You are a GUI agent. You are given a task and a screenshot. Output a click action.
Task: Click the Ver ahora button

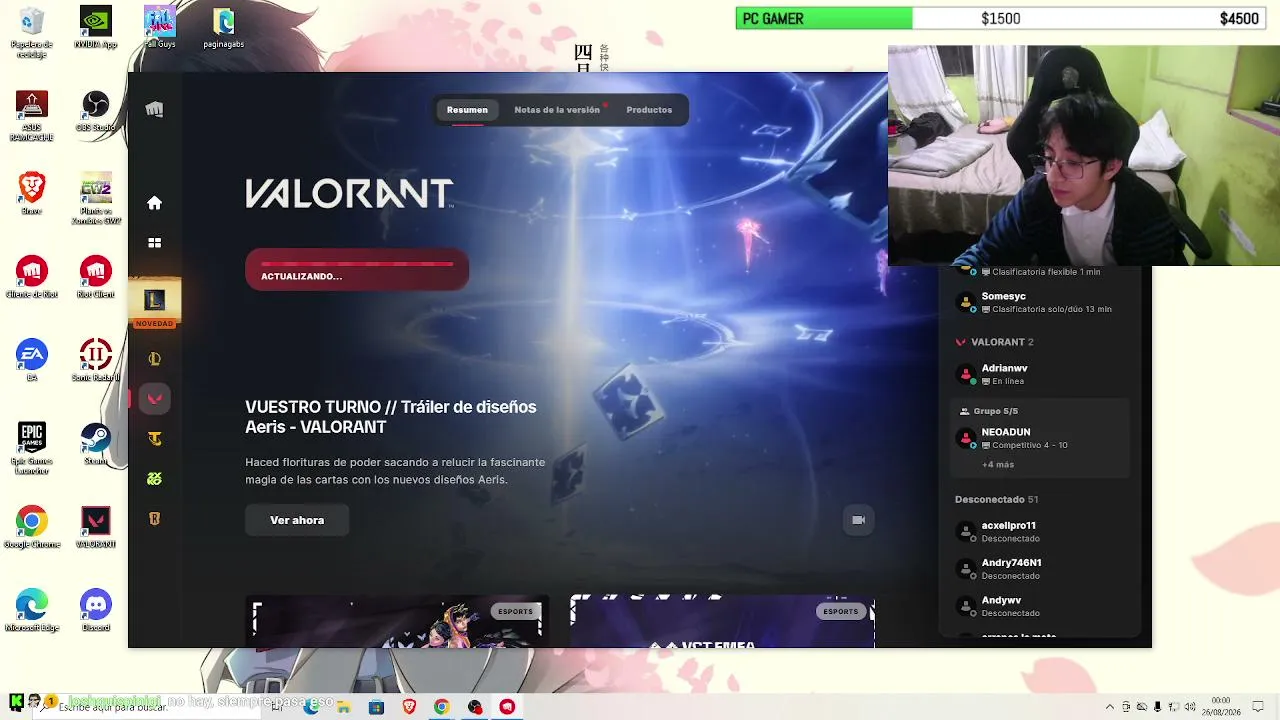click(297, 520)
